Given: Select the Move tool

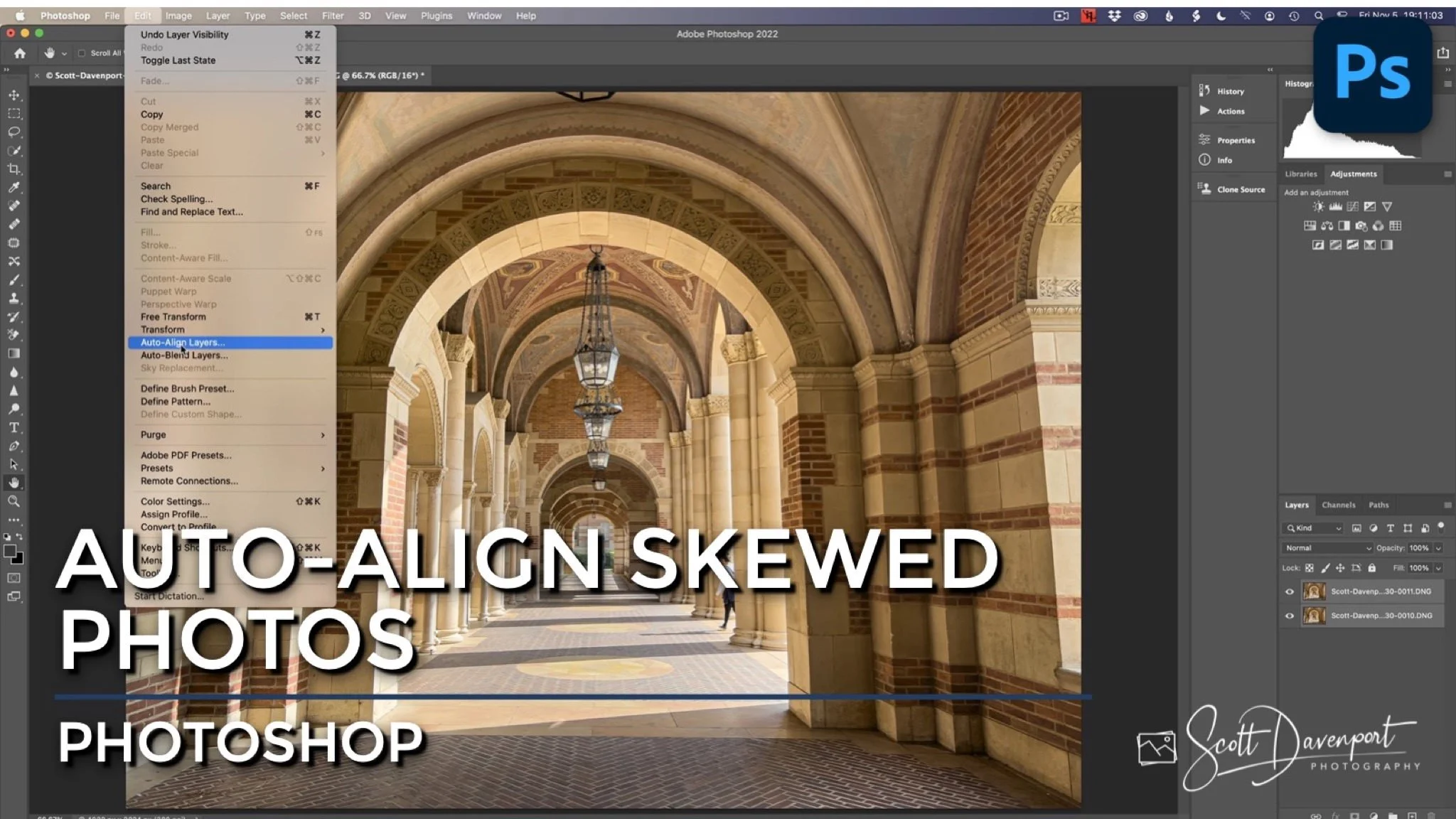Looking at the screenshot, I should point(14,95).
